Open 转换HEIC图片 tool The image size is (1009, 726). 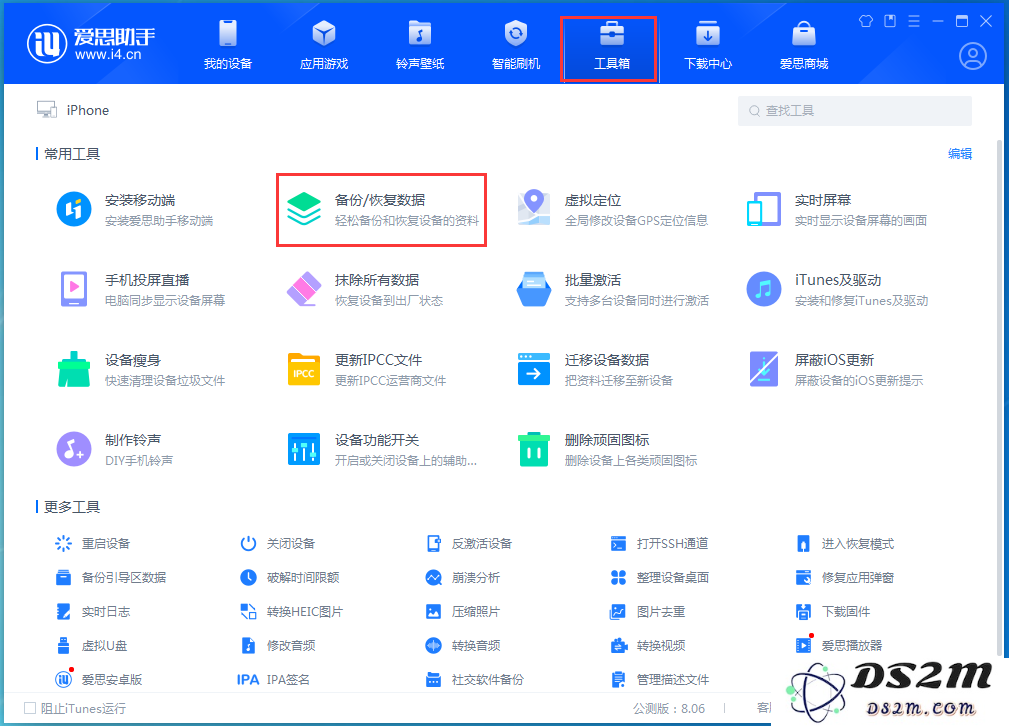(x=291, y=612)
